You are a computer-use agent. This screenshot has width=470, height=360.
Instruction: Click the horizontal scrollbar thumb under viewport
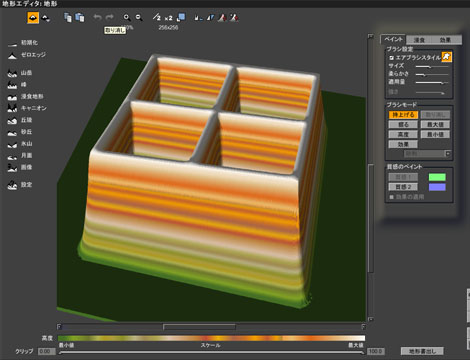click(199, 327)
